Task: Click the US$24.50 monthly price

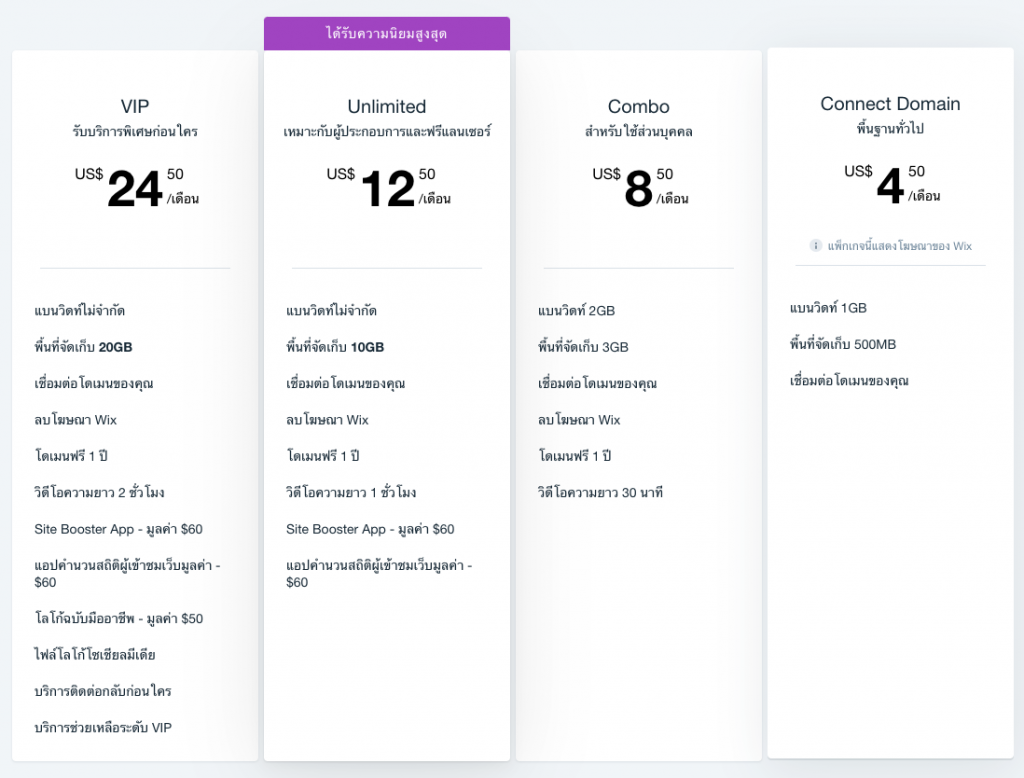Action: (x=136, y=187)
